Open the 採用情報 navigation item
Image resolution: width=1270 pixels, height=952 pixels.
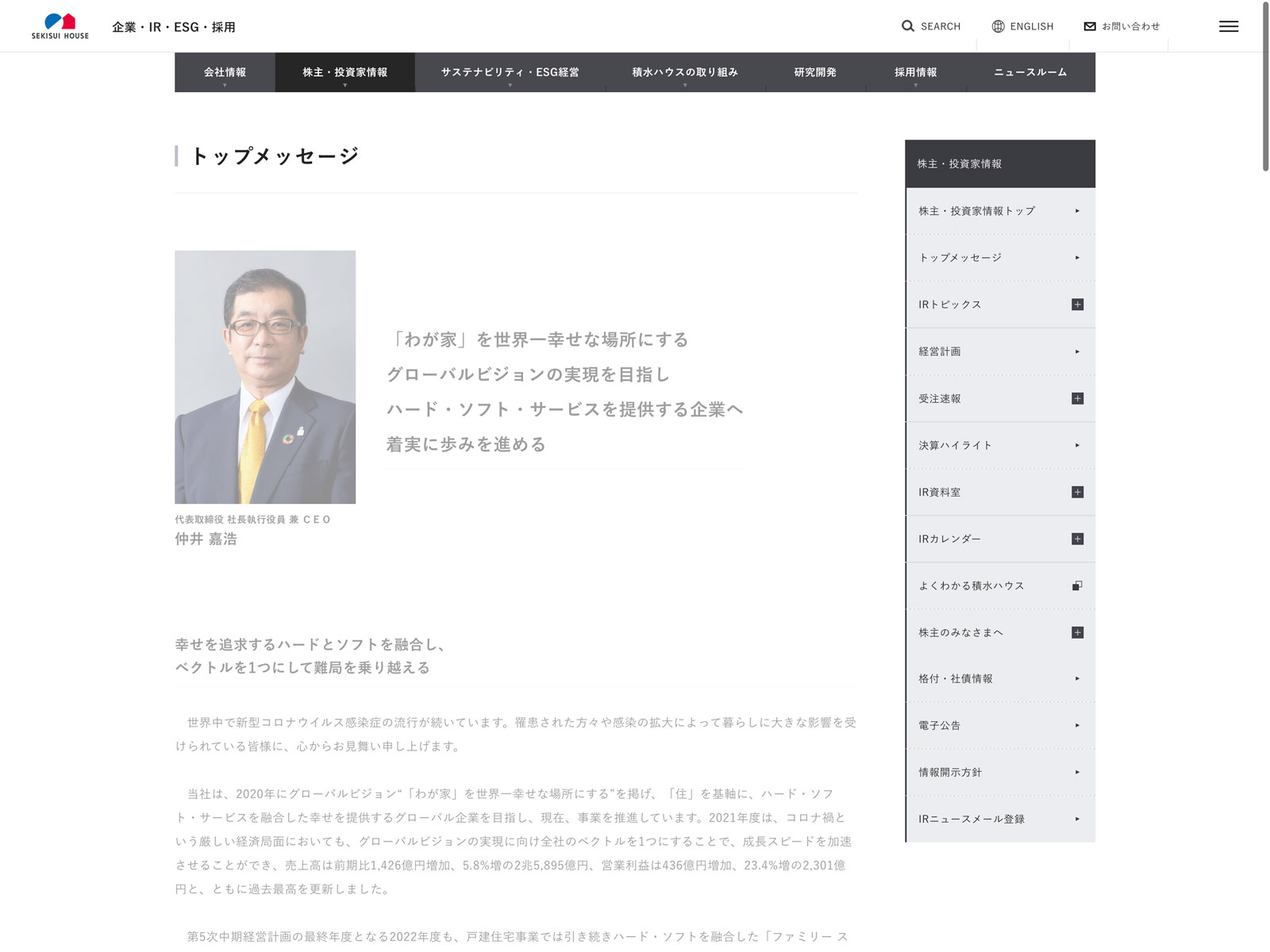(915, 72)
